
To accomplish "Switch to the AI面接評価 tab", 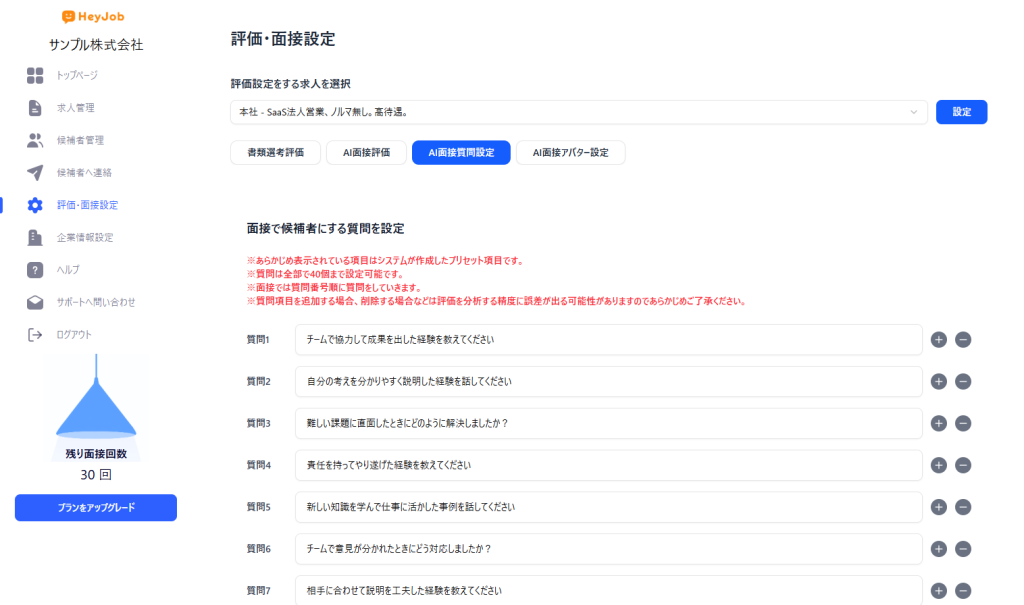I will (366, 153).
